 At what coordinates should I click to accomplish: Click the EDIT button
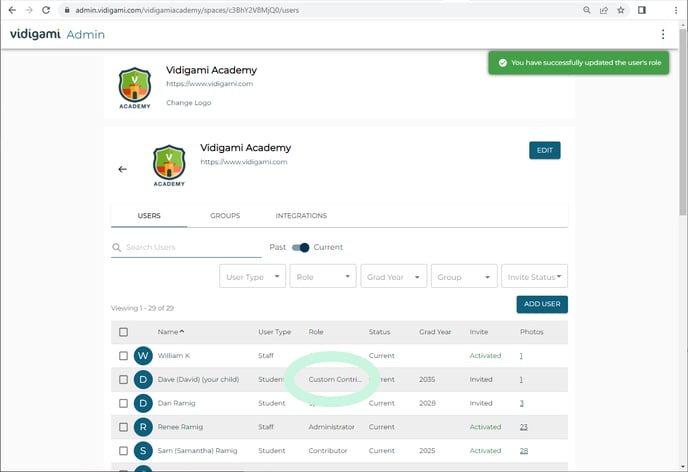545,150
